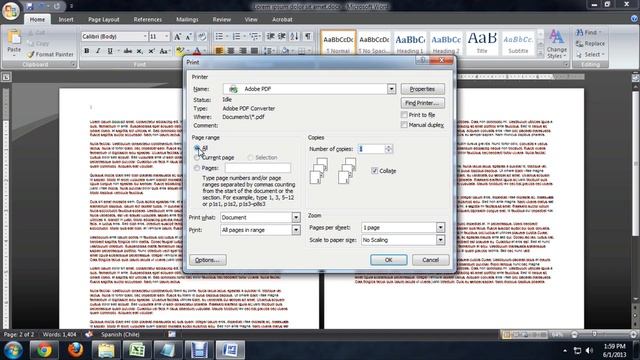Adjust Number of copies spinner
The image size is (640, 360).
[x=388, y=149]
